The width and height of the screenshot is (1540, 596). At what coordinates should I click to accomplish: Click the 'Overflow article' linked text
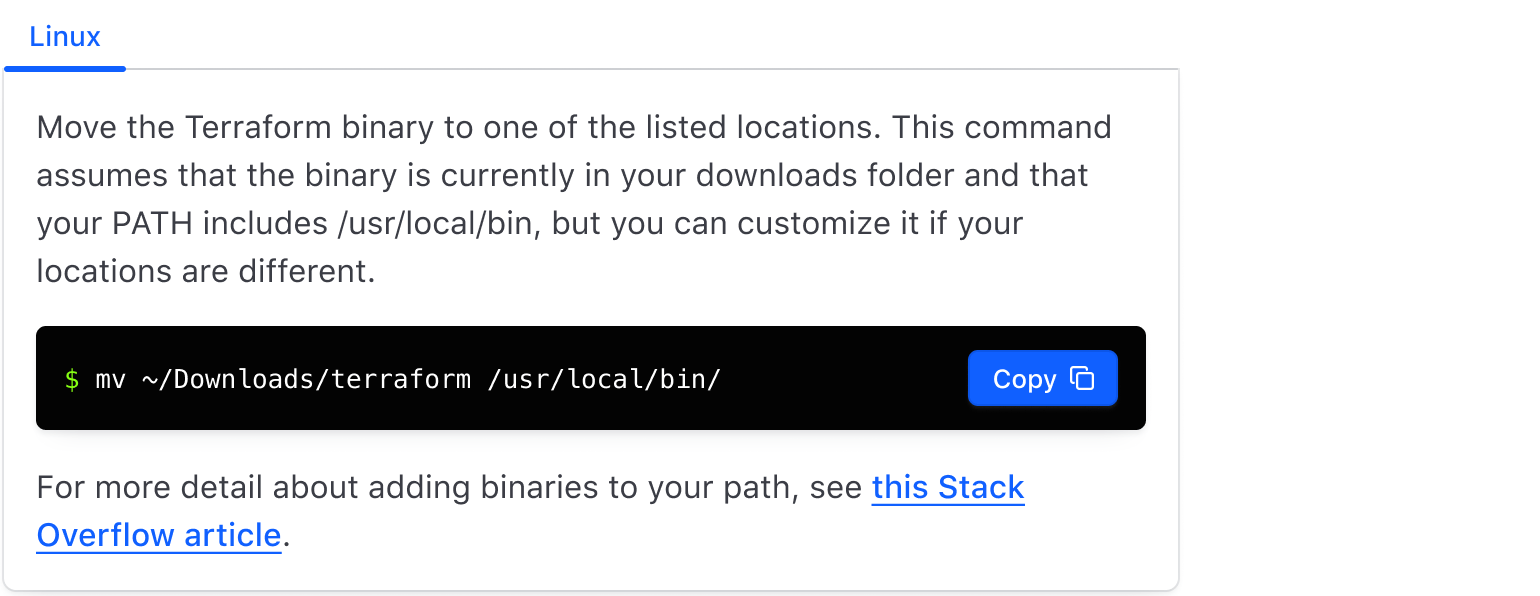point(159,535)
